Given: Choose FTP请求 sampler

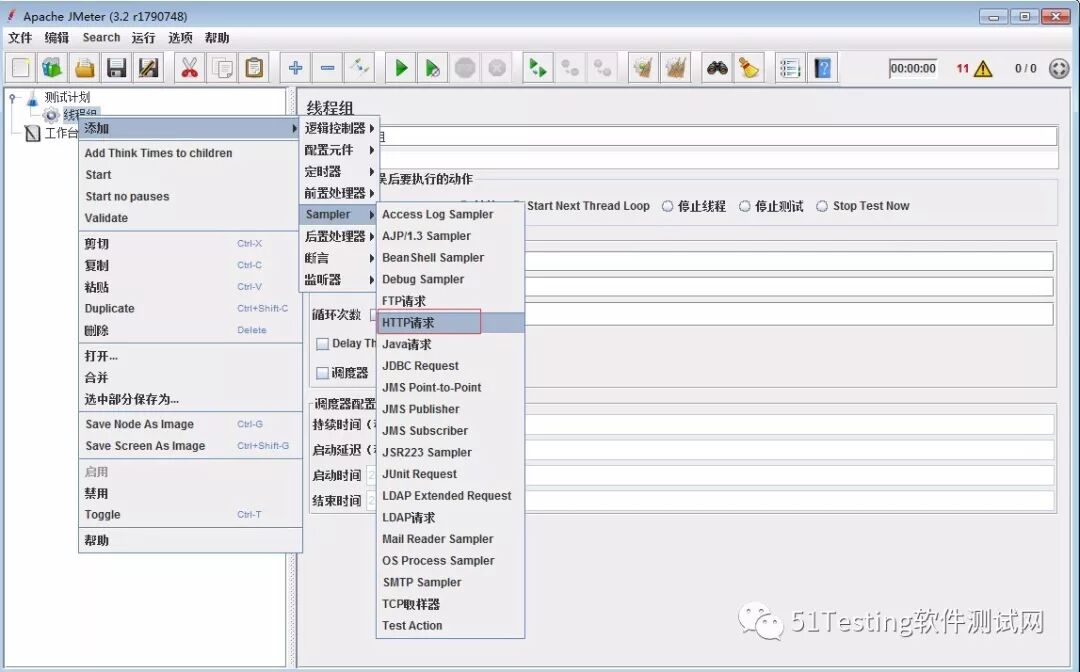Looking at the screenshot, I should 450,301.
